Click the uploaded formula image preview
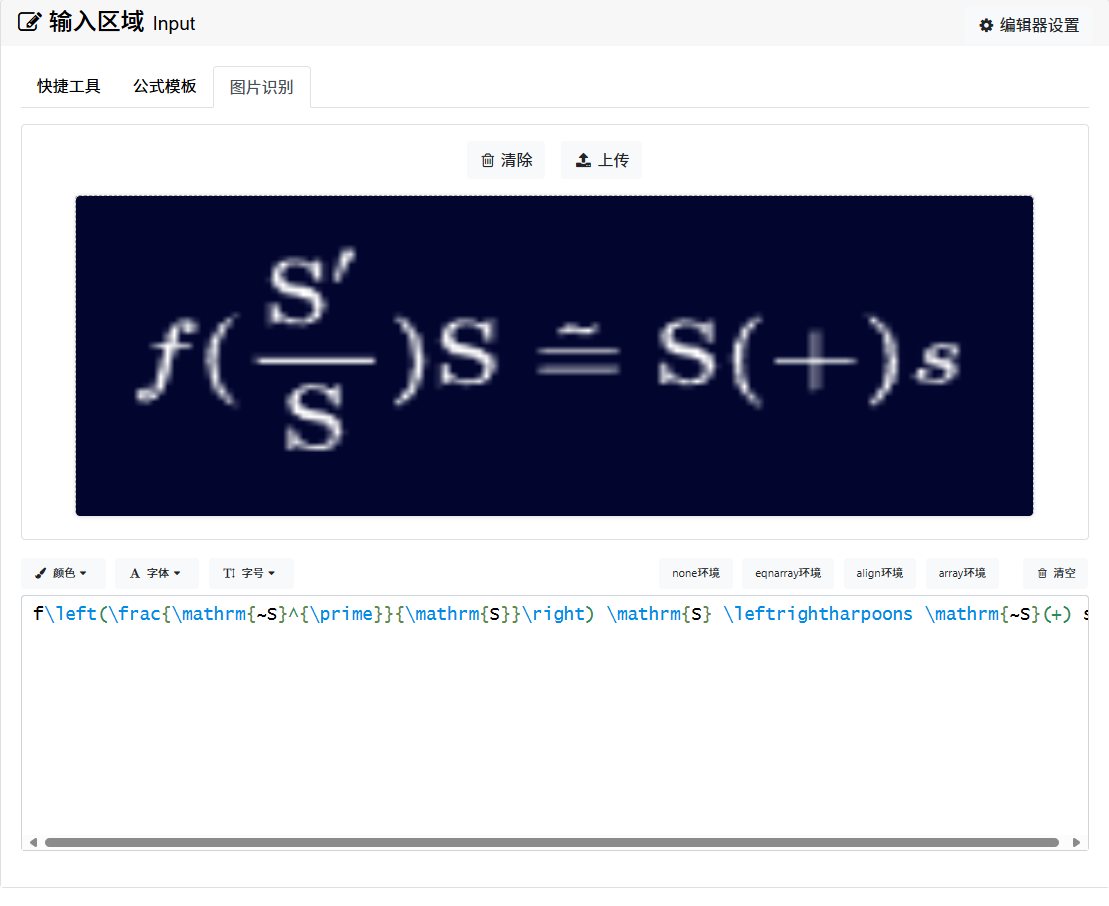The height and width of the screenshot is (906, 1109). tap(554, 356)
